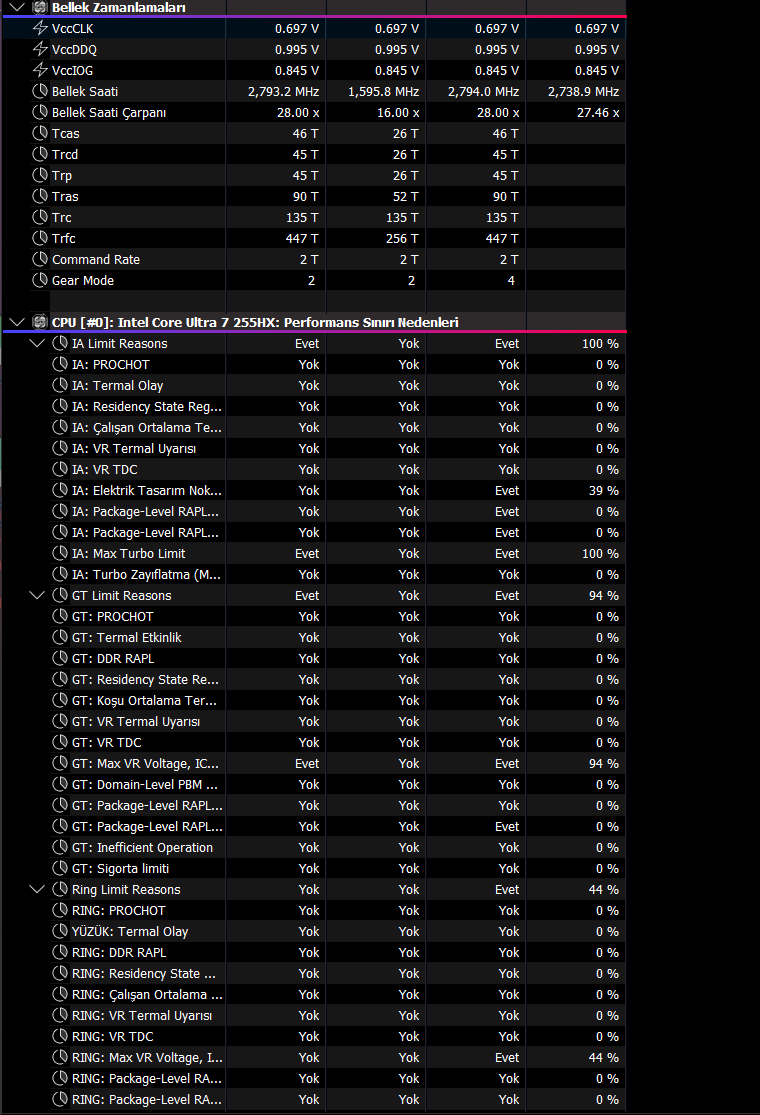
Task: Click the clock icon next to Bellek Saati Çarpanı
Action: tap(40, 112)
